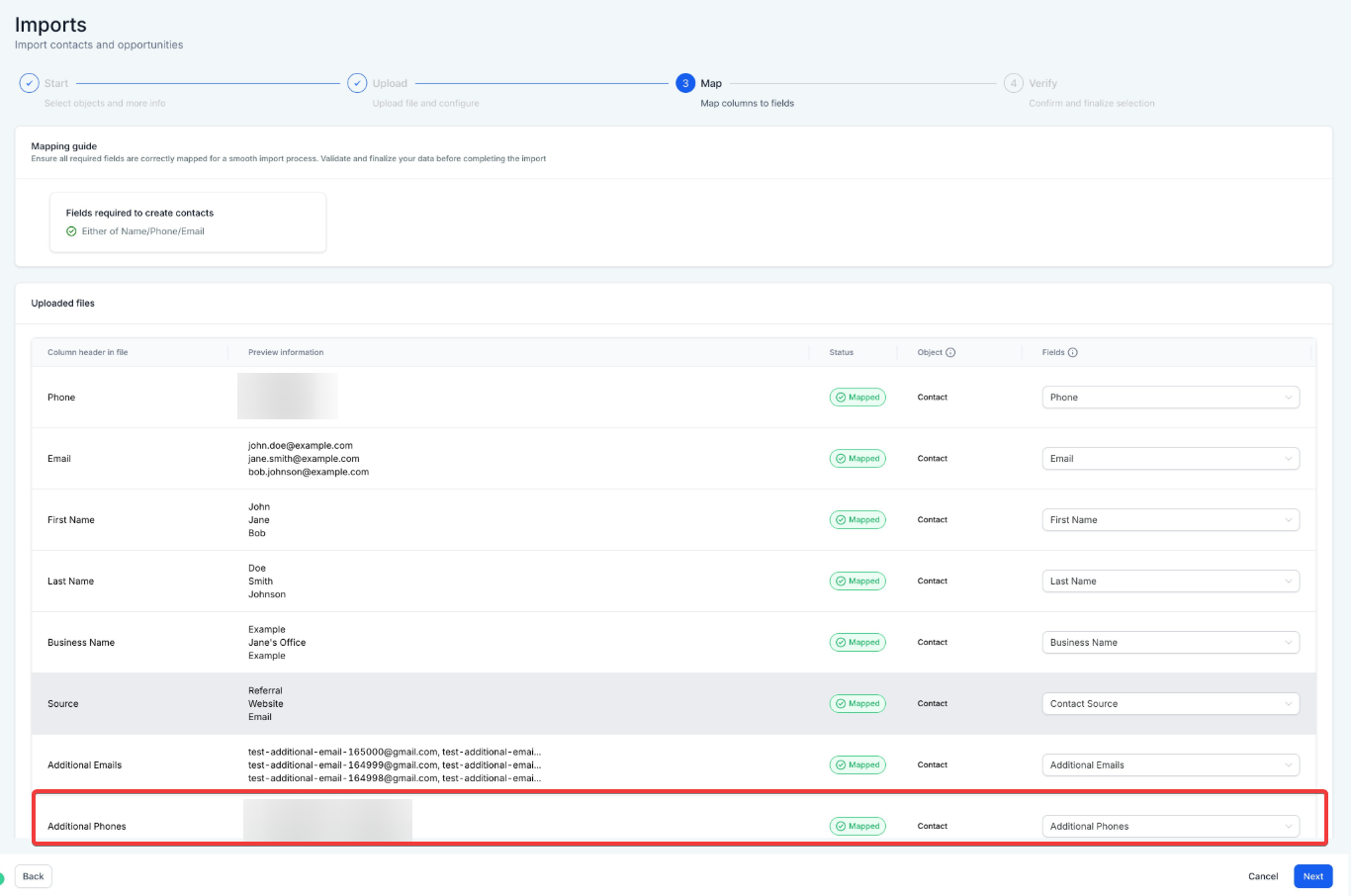
Task: Click the info icon next to Object
Action: click(950, 352)
